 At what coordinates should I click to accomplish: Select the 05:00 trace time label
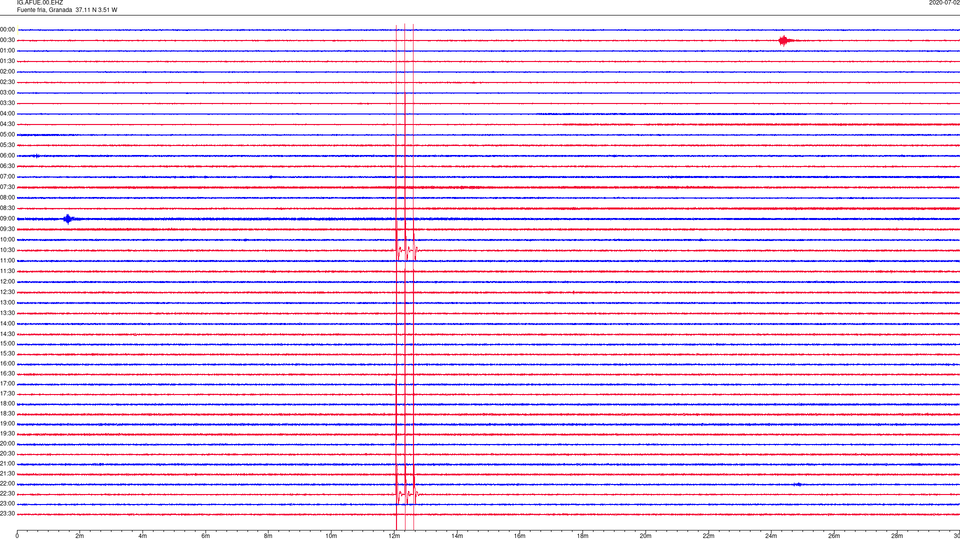pos(7,135)
